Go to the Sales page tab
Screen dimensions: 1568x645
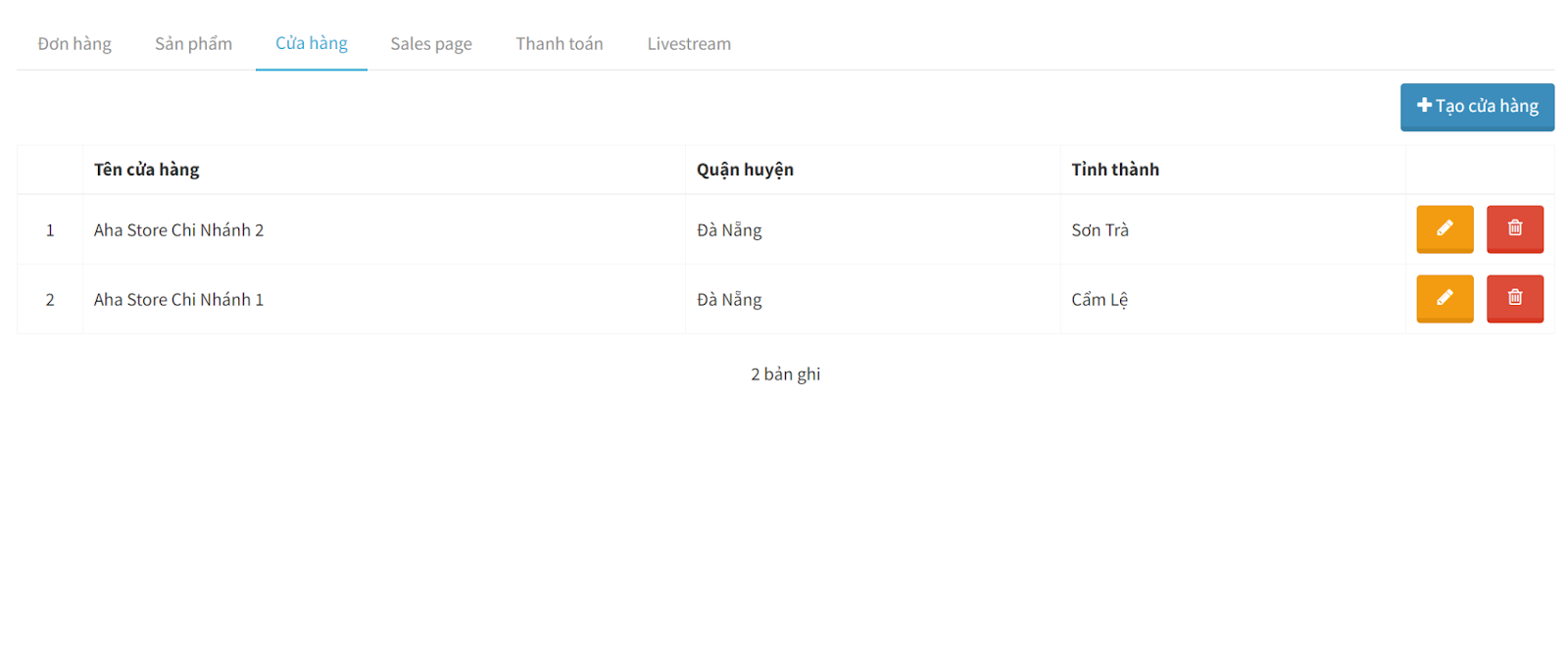click(431, 44)
